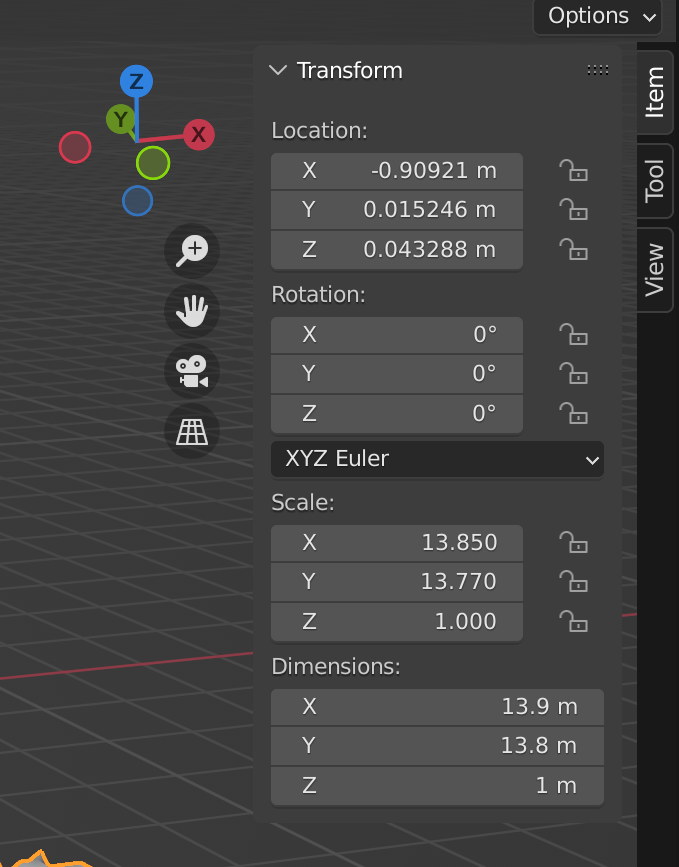Click the zoom magnifier icon in viewport
679x867 pixels.
(191, 250)
